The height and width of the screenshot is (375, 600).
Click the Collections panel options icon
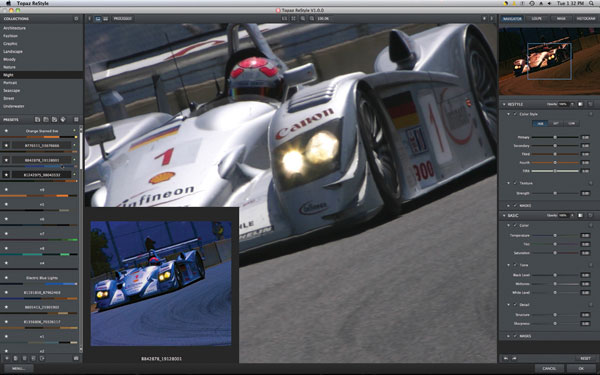76,18
